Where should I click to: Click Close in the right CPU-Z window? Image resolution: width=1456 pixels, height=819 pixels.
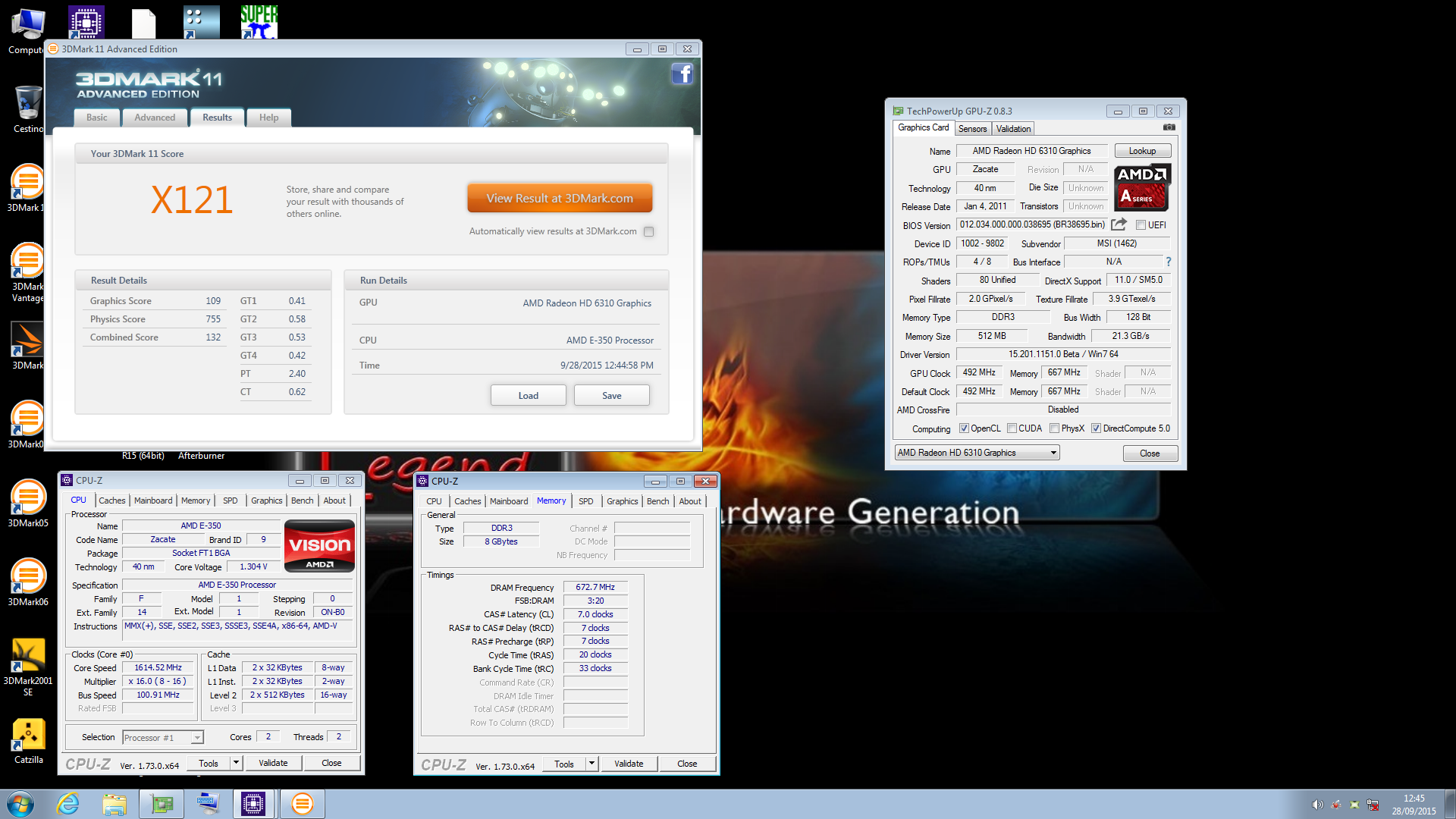coord(687,764)
